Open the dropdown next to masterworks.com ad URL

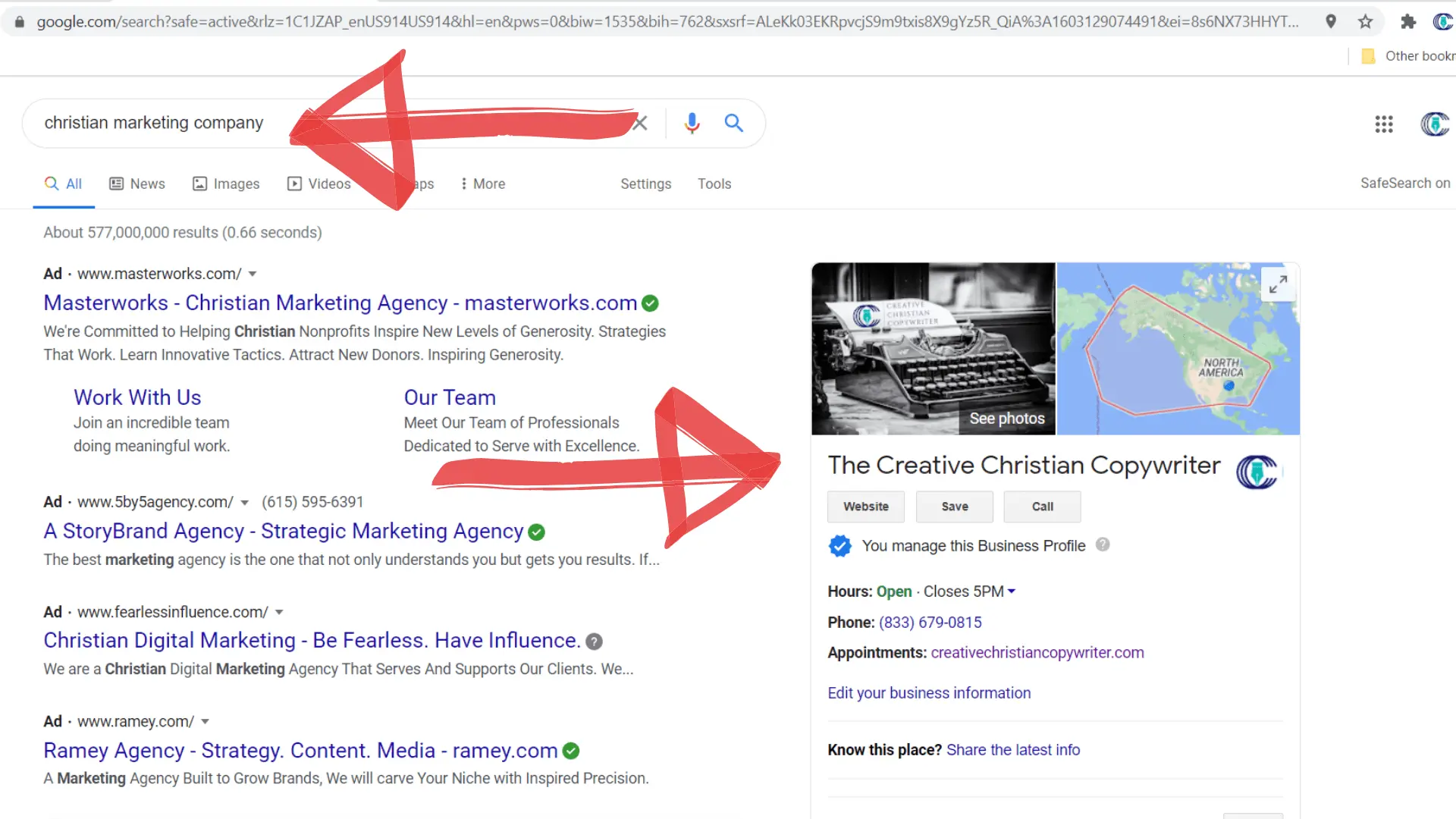pos(253,274)
